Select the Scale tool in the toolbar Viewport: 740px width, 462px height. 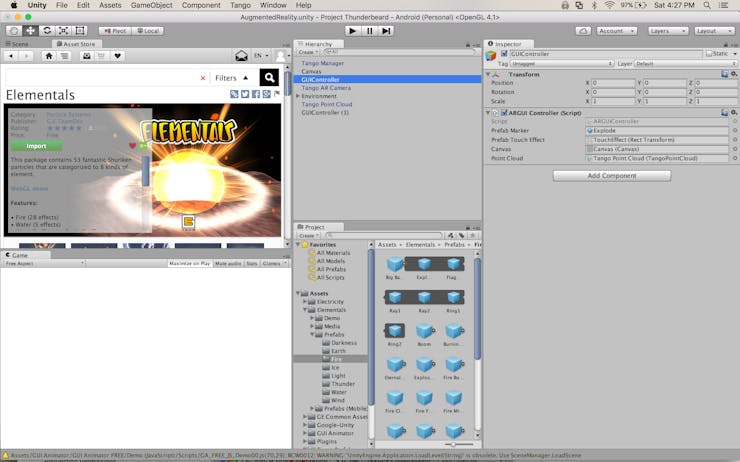coord(63,31)
